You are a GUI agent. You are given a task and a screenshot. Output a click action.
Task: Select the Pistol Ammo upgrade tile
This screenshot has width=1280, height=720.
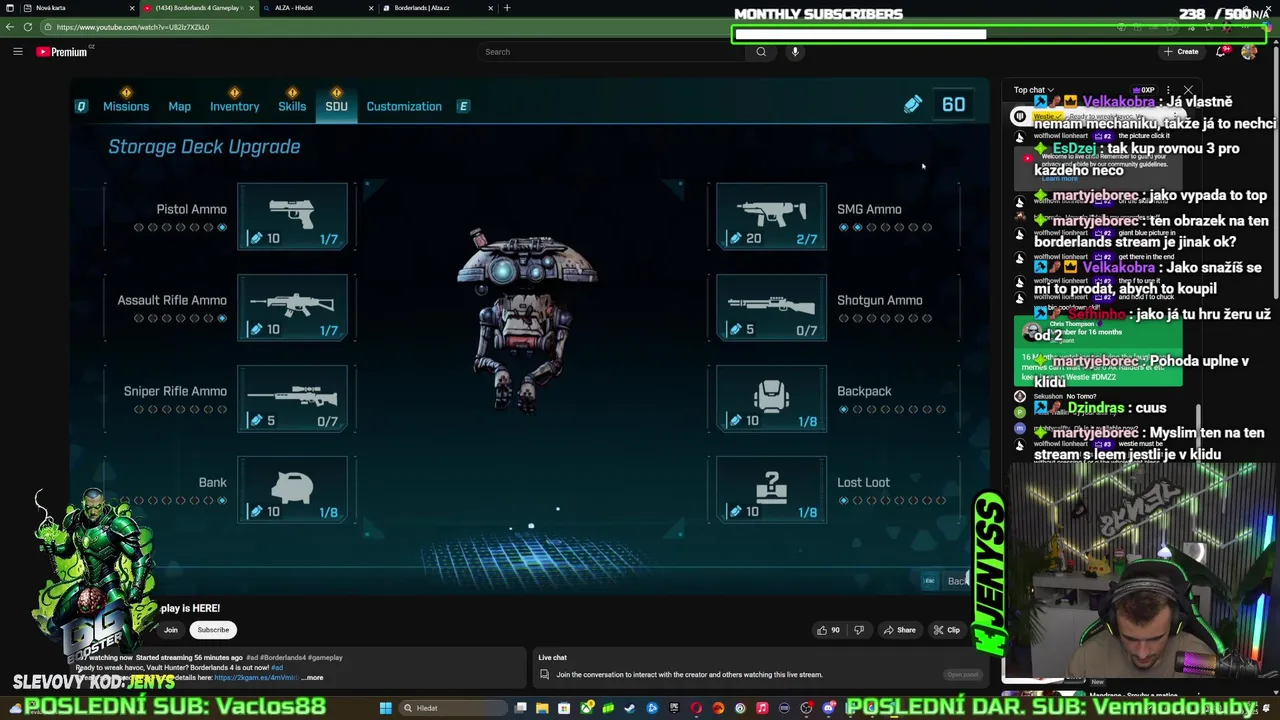tap(292, 215)
